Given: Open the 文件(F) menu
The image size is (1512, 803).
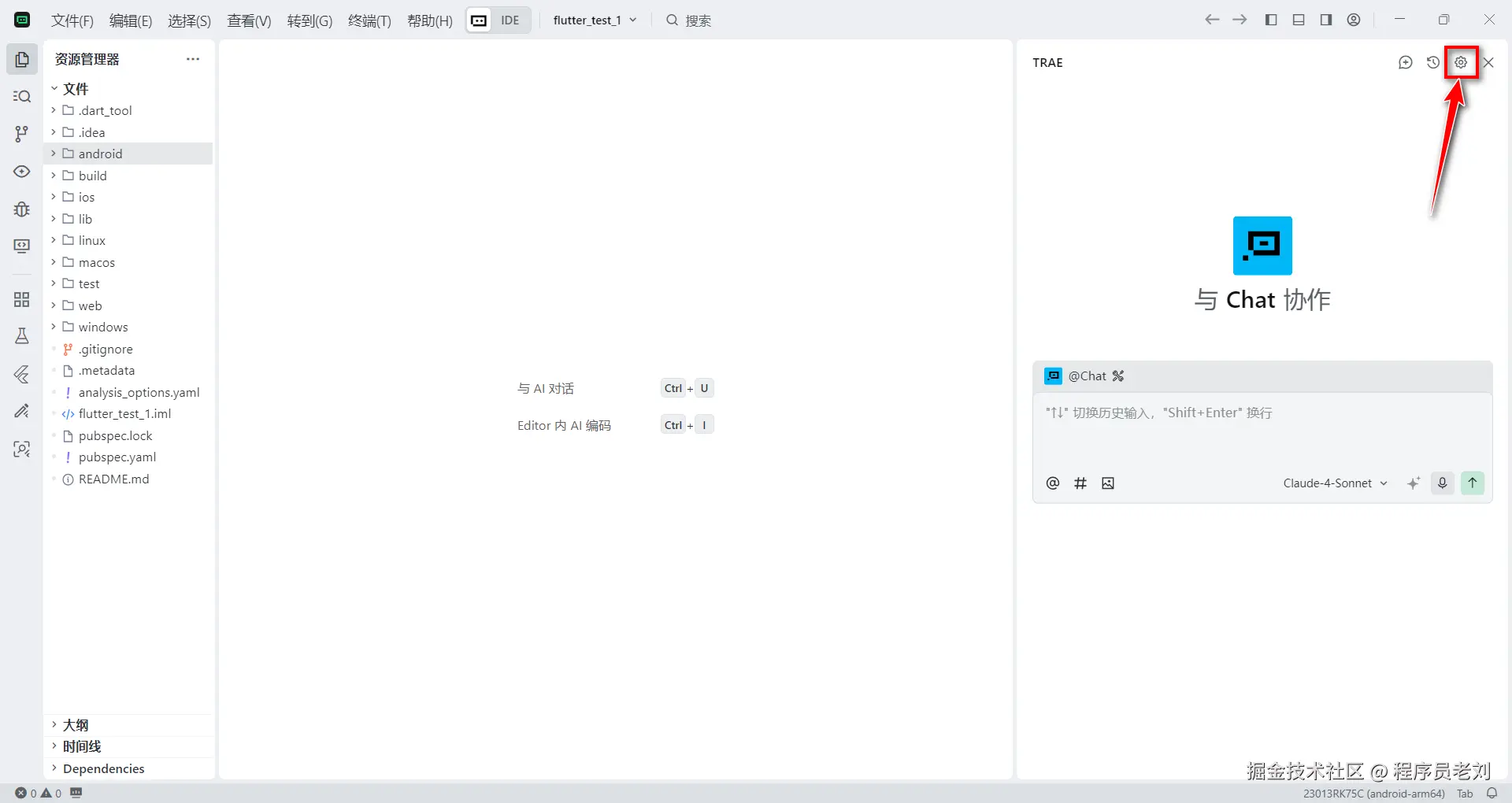Looking at the screenshot, I should [x=72, y=20].
